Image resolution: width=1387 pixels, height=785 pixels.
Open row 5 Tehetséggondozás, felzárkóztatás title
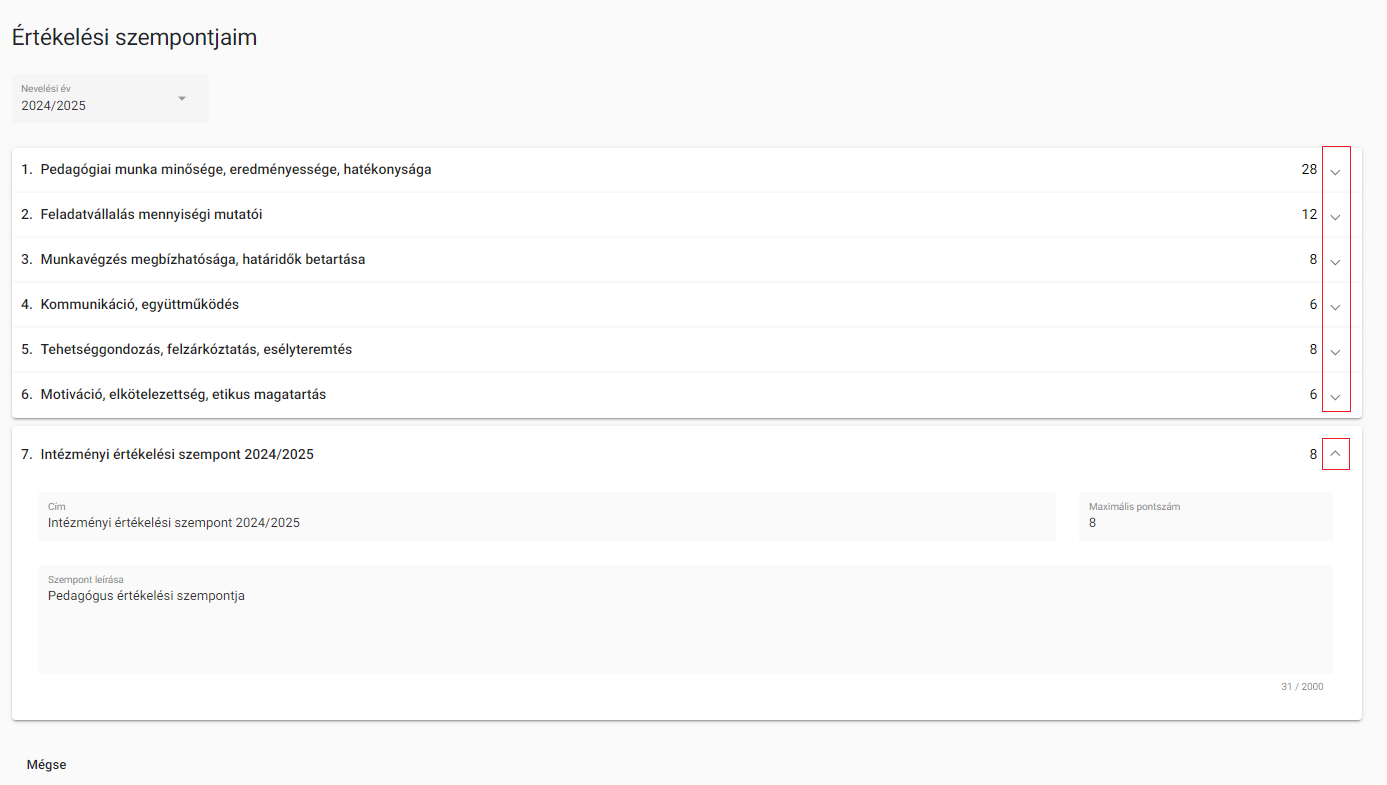[x=196, y=350]
